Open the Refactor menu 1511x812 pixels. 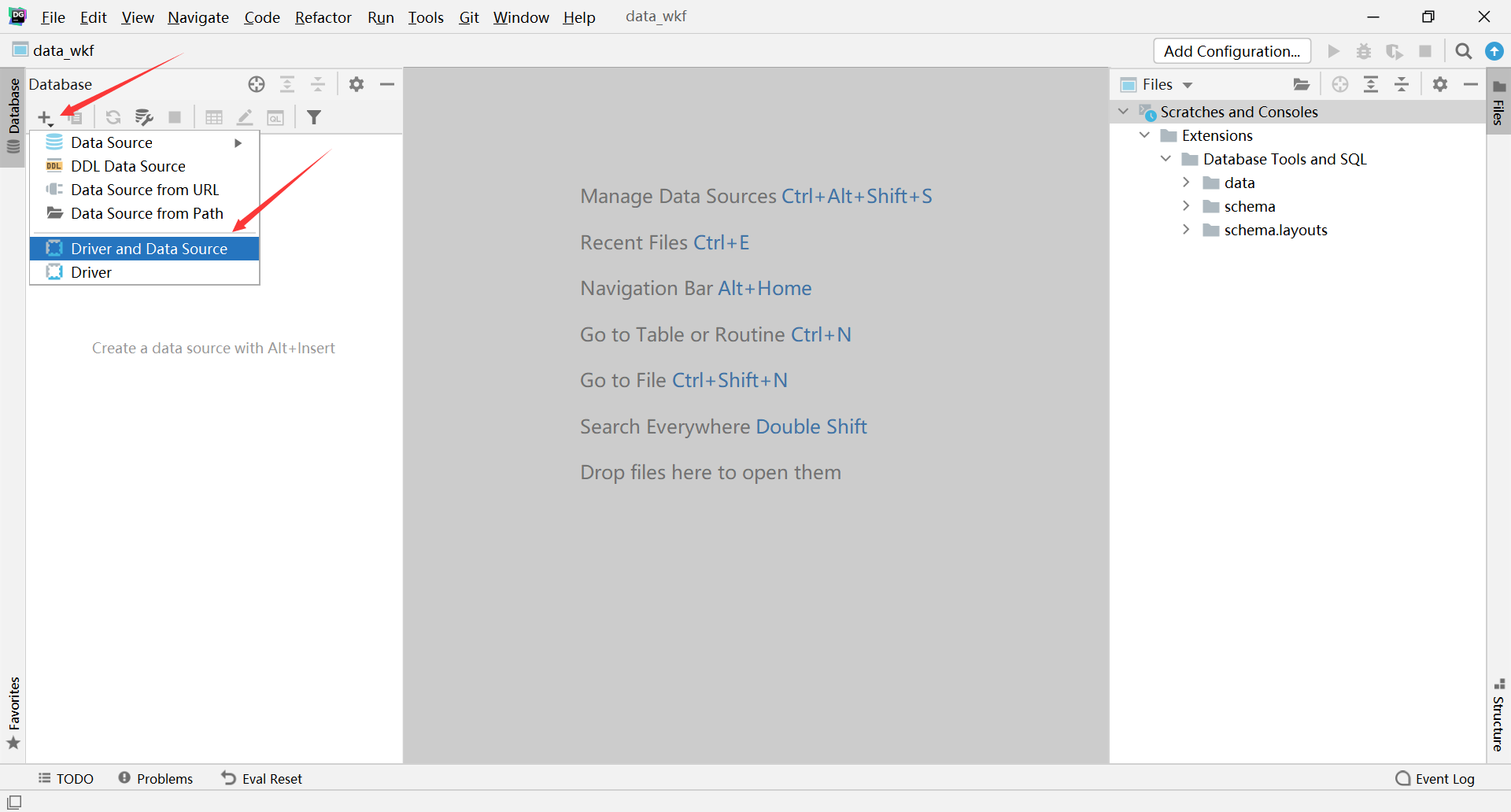(x=323, y=17)
